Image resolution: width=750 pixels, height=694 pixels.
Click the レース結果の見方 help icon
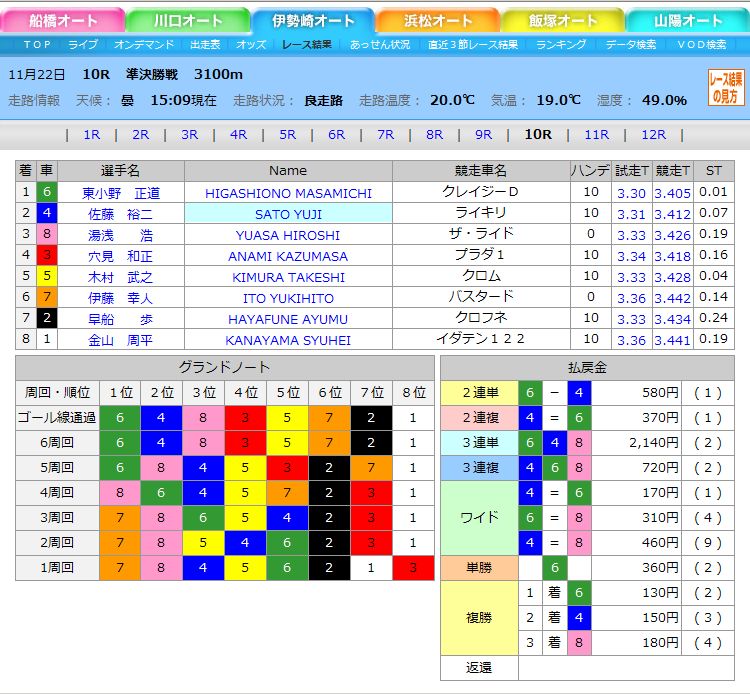[726, 87]
